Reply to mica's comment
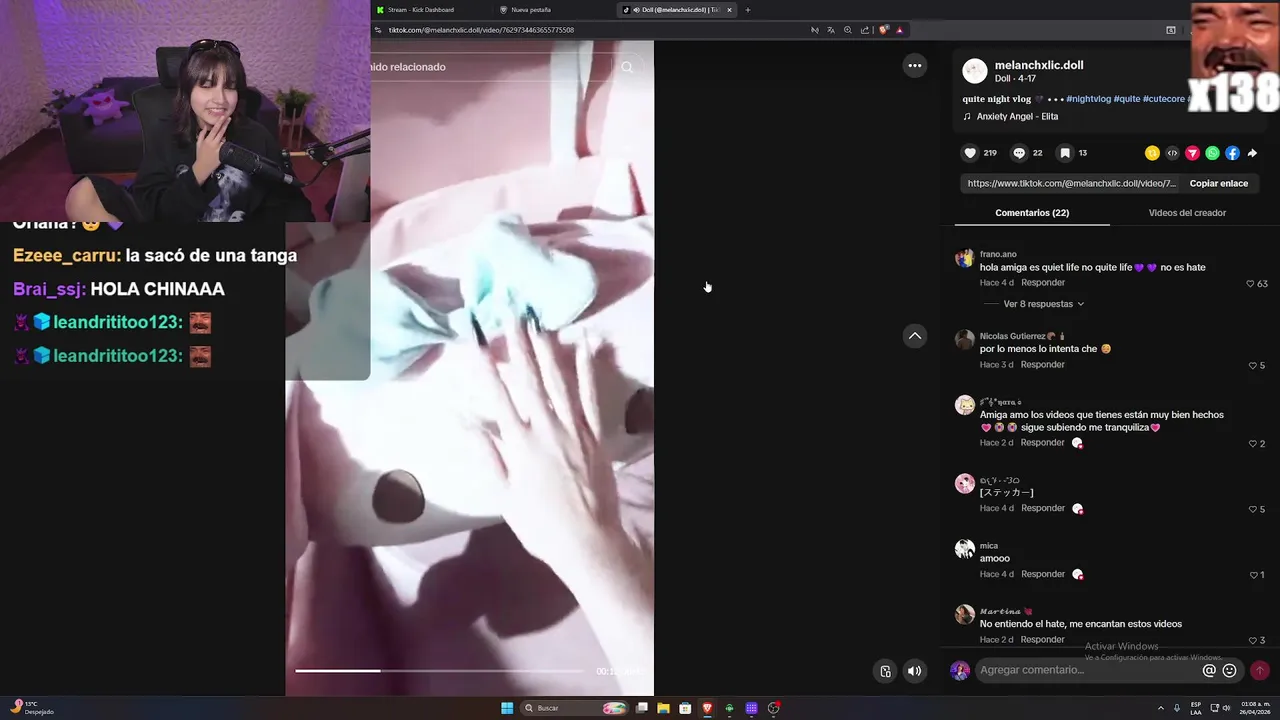This screenshot has height=720, width=1280. (x=1043, y=575)
